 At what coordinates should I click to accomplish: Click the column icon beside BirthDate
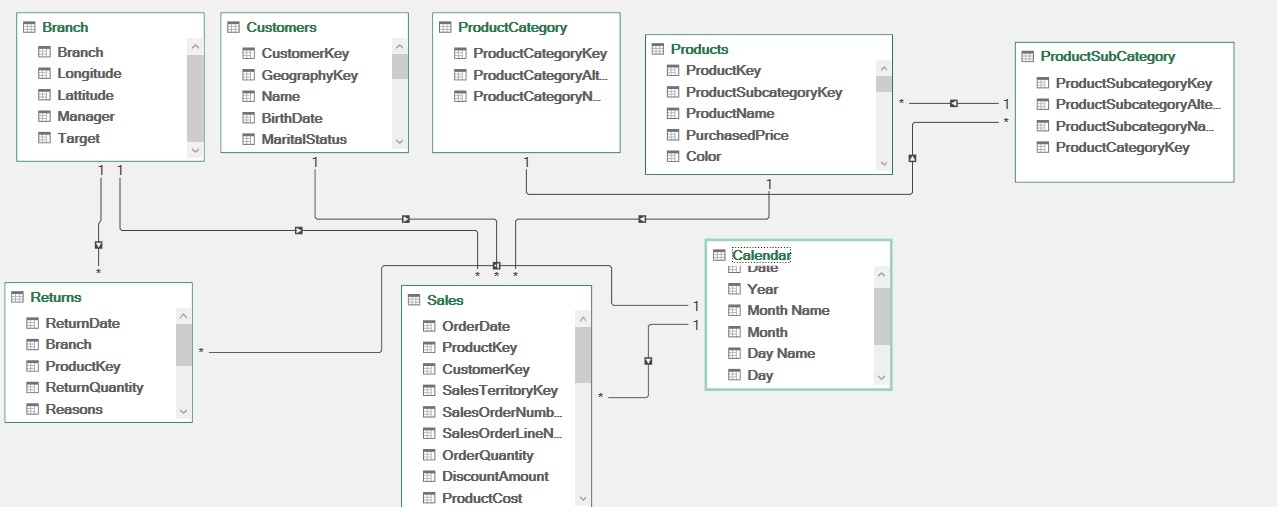click(248, 118)
